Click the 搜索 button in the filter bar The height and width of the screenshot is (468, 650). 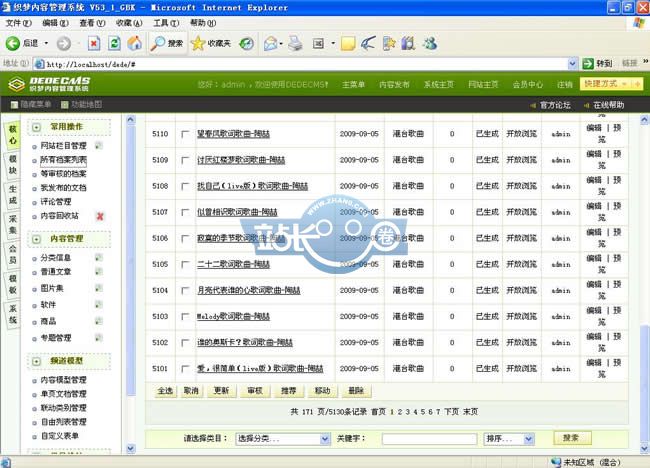pyautogui.click(x=572, y=438)
